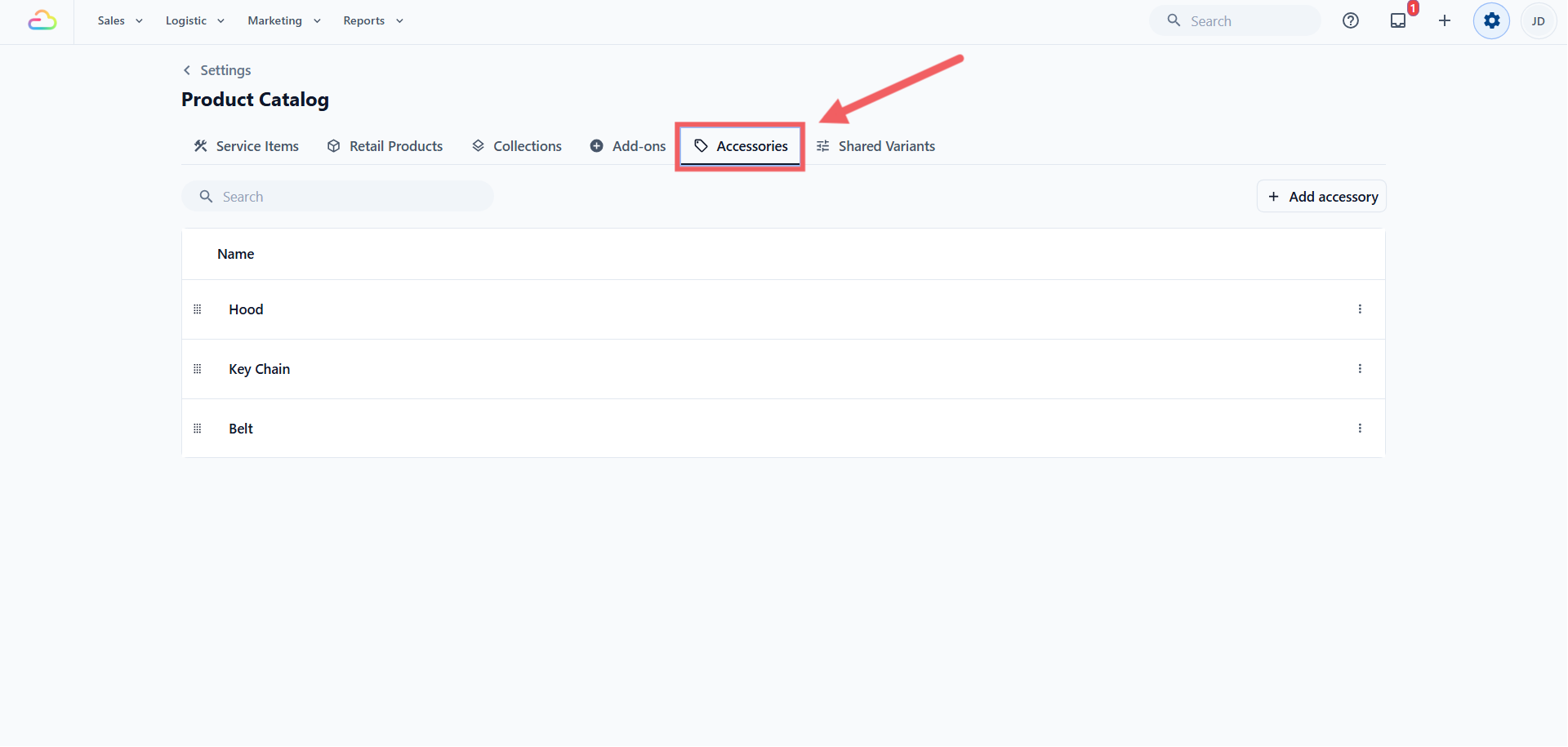Click the drag handle of Belt row

(197, 429)
